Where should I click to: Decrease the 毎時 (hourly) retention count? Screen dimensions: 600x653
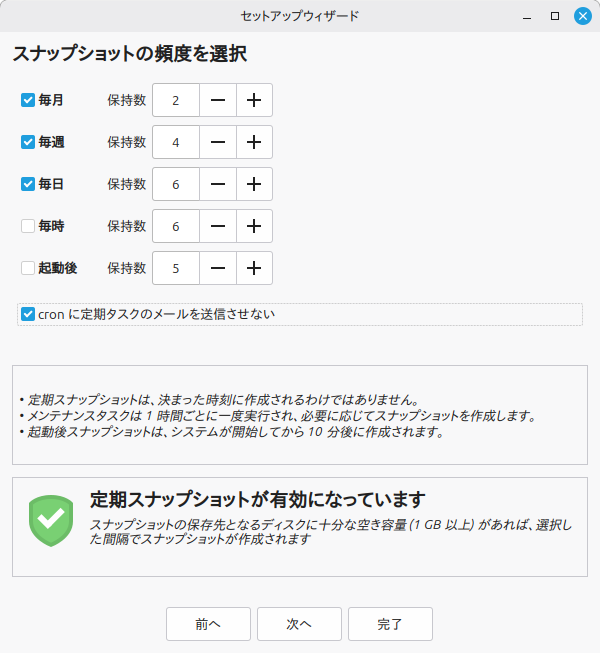pos(218,226)
